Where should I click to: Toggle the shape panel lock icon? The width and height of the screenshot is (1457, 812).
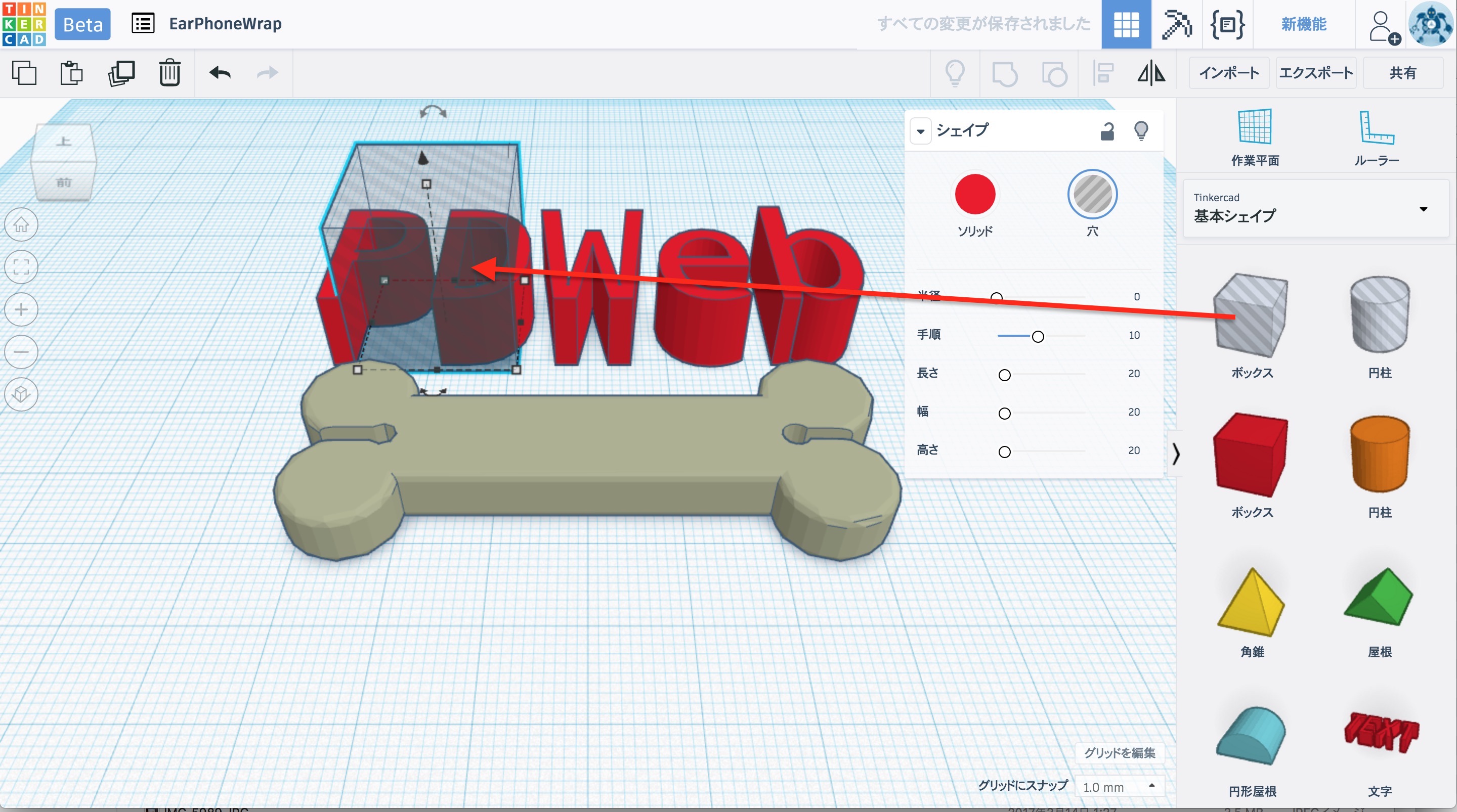[x=1107, y=131]
